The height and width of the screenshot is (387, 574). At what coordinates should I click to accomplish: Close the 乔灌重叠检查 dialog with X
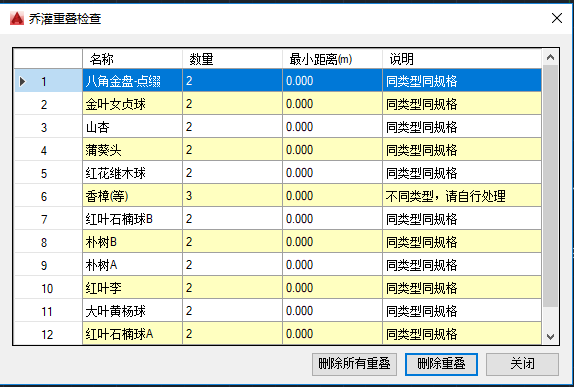[x=557, y=18]
